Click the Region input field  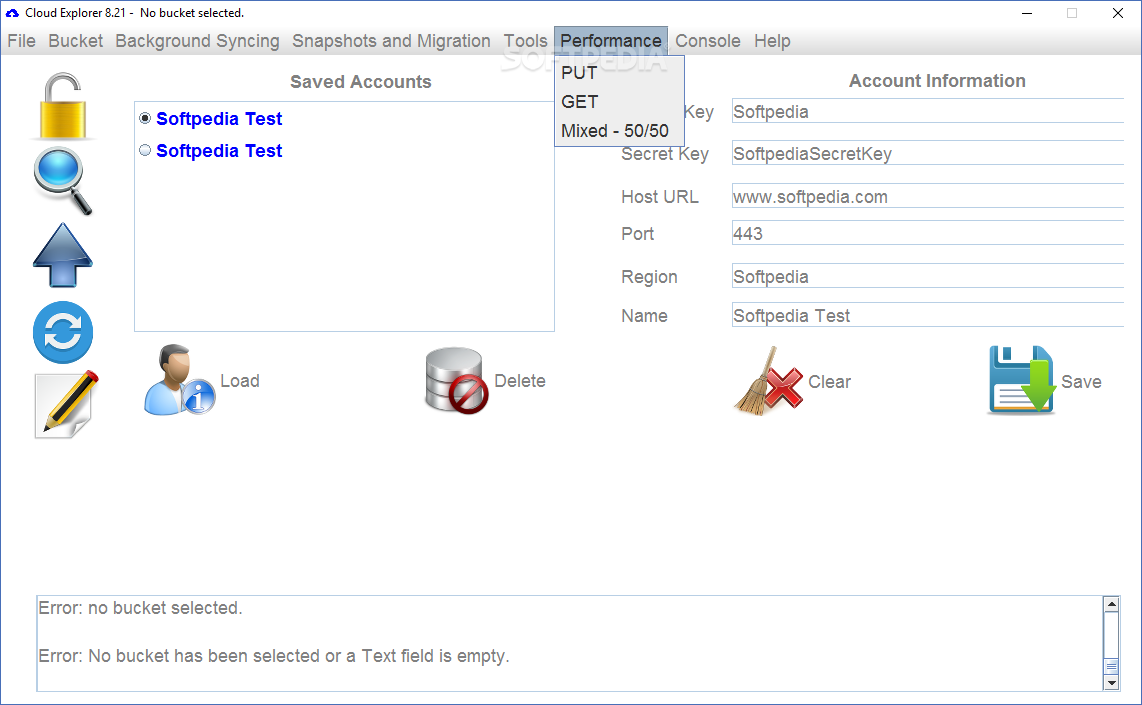(928, 277)
